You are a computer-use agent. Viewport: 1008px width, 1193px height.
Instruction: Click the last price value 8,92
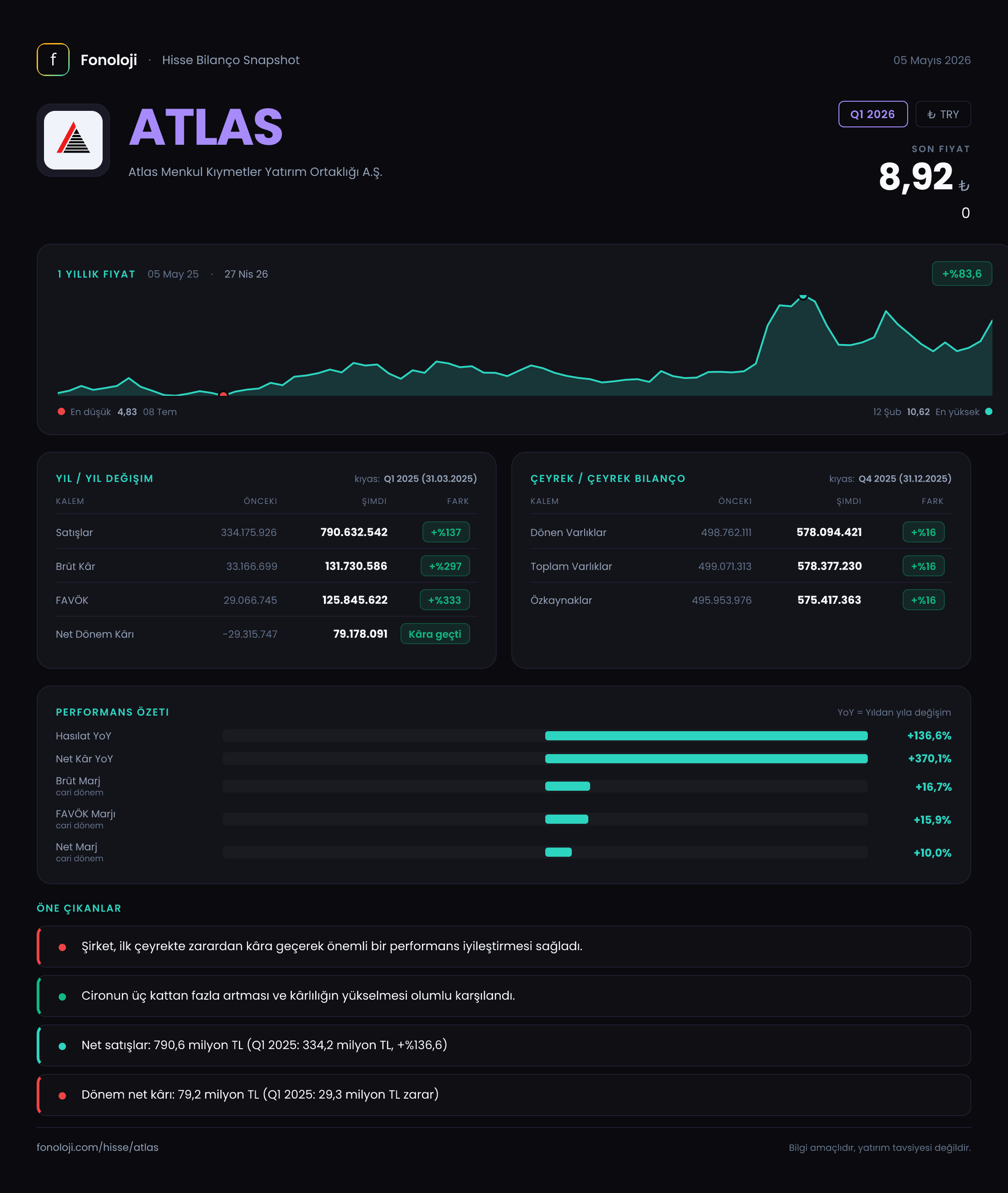[915, 176]
